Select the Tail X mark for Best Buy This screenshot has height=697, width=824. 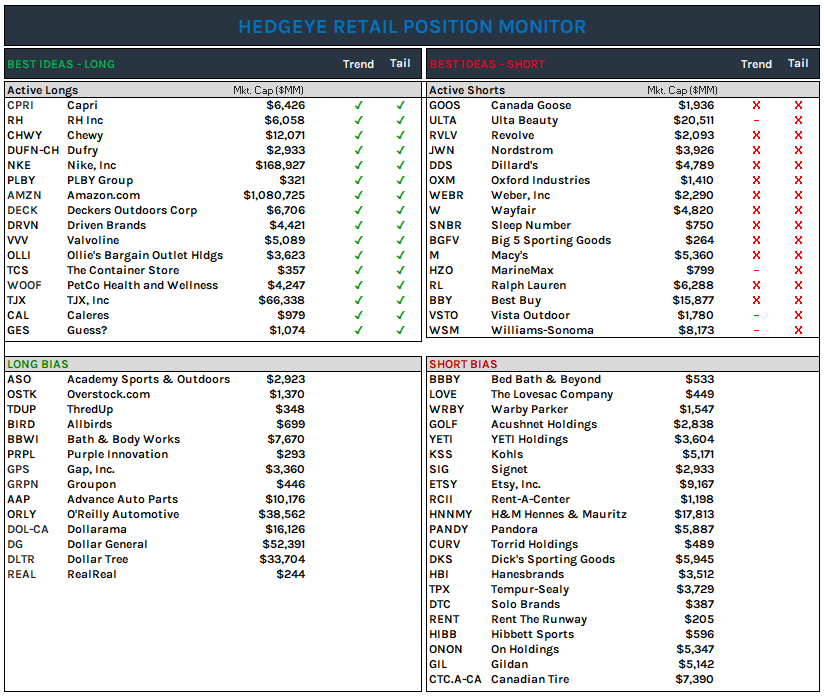[798, 300]
